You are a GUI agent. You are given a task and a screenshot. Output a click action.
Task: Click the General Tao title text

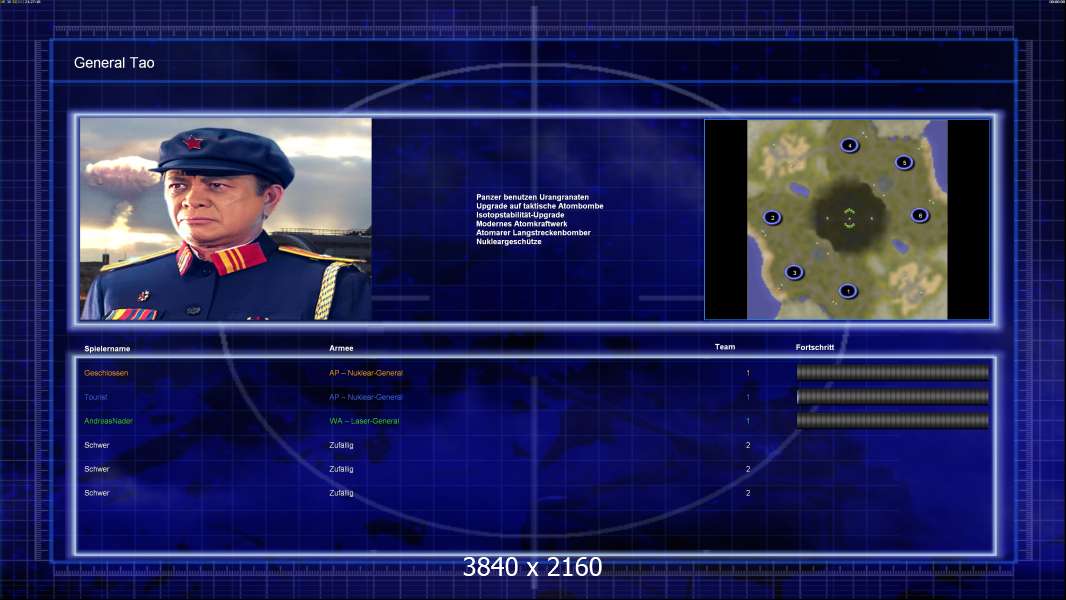pos(114,63)
